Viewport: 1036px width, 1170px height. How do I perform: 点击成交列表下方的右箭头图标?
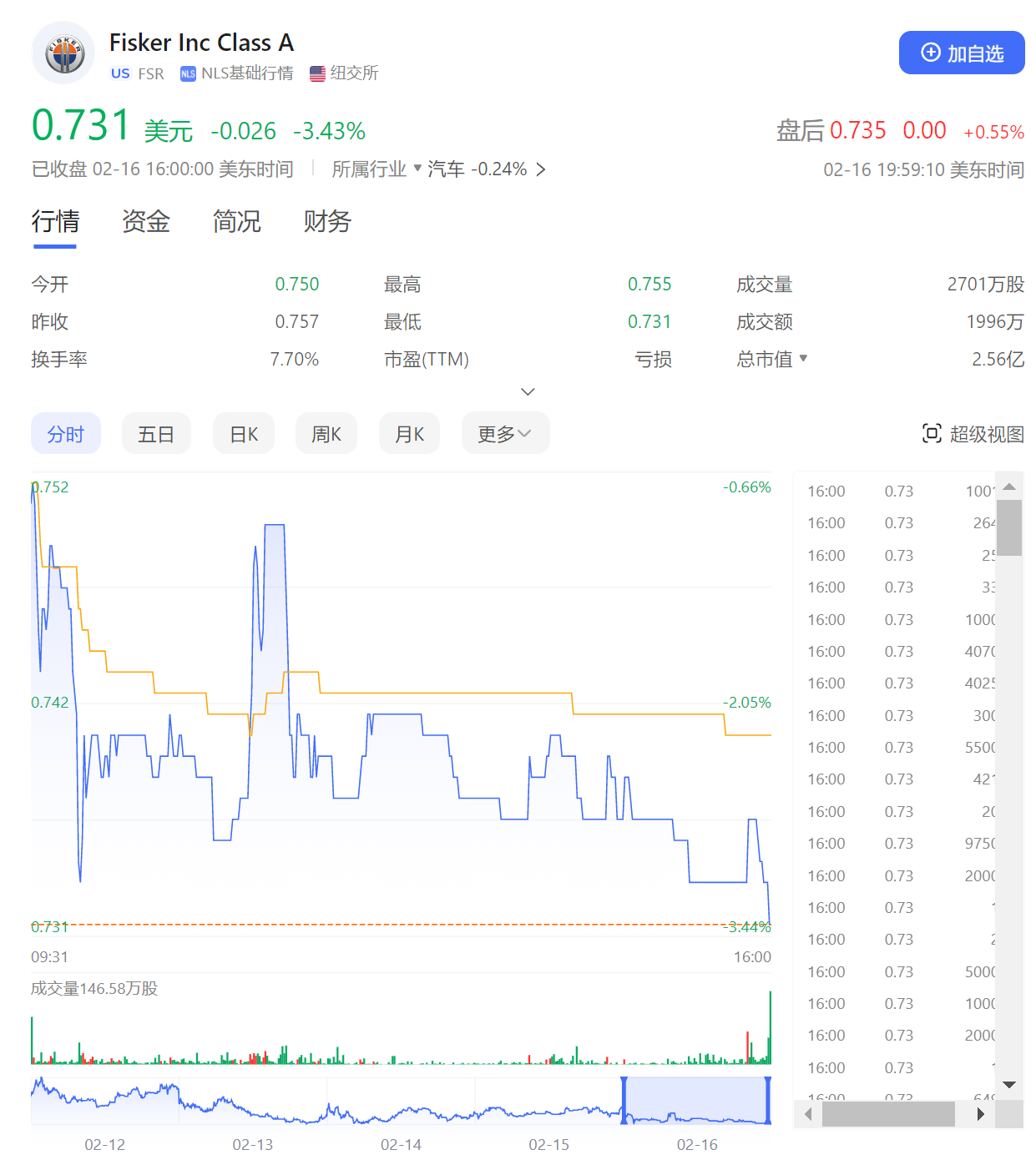(982, 1113)
